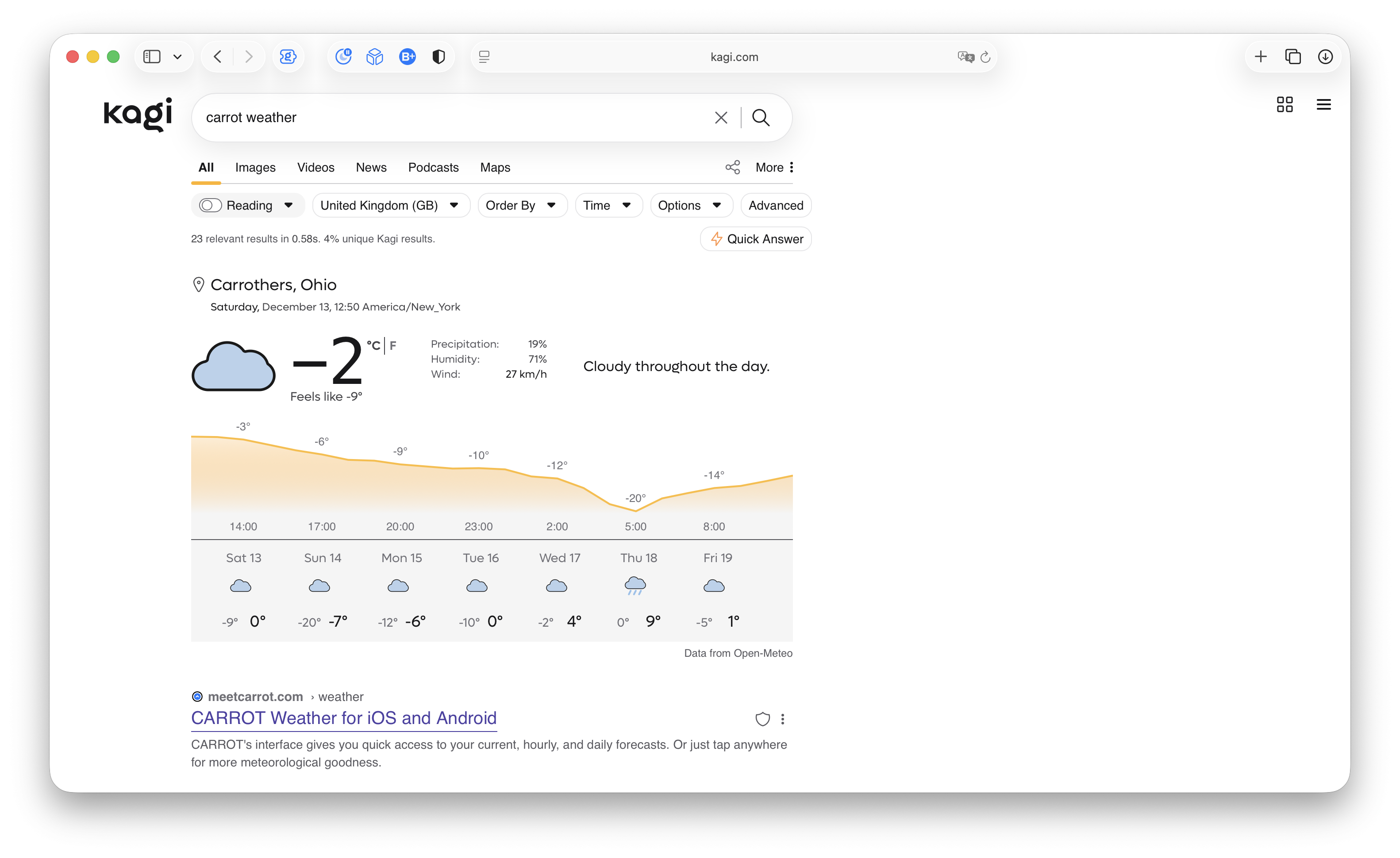Open the Safari downloads icon

coord(1325,57)
